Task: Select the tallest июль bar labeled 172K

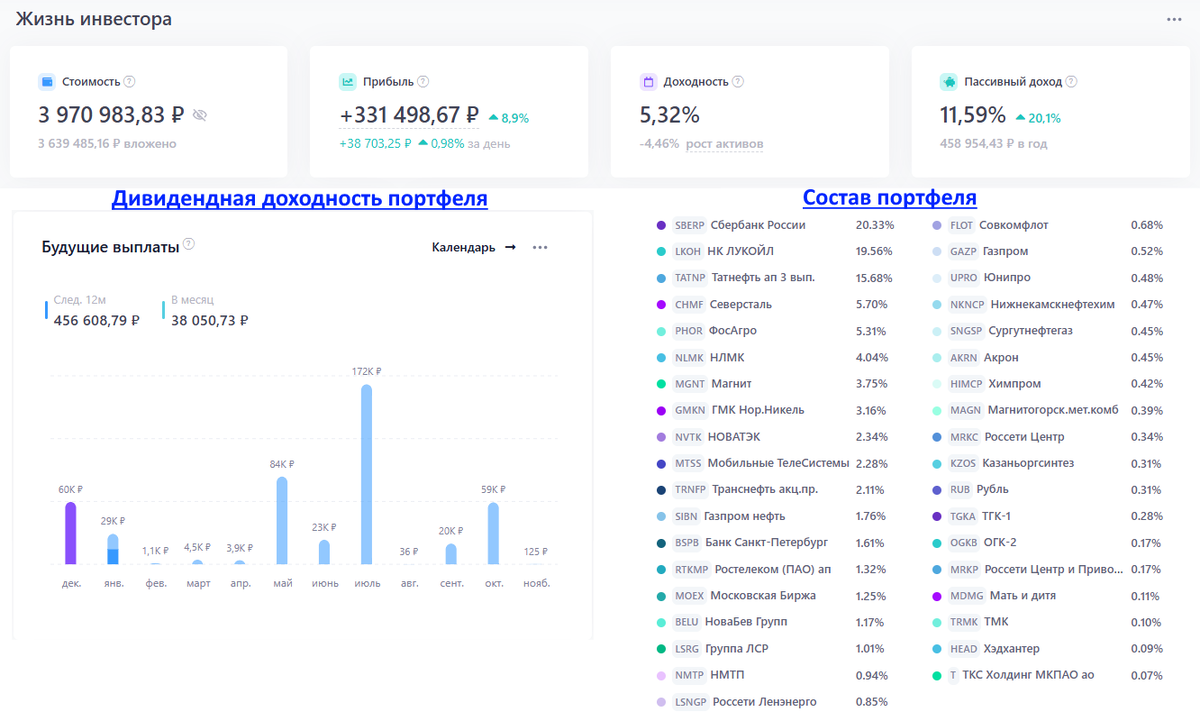Action: coord(366,474)
